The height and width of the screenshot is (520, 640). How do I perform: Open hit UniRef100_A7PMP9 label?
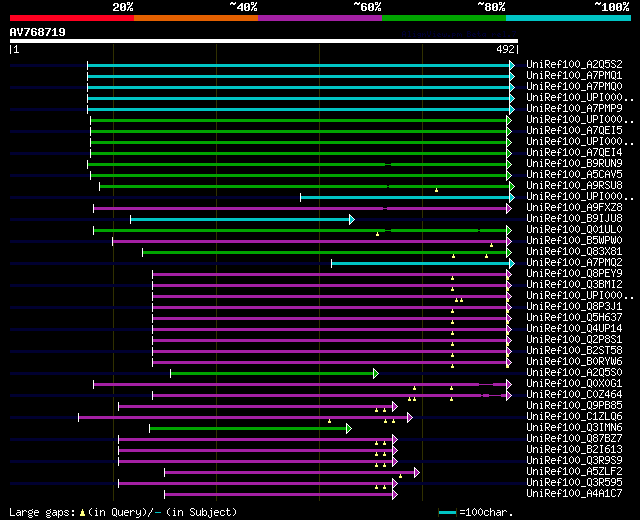tap(574, 109)
